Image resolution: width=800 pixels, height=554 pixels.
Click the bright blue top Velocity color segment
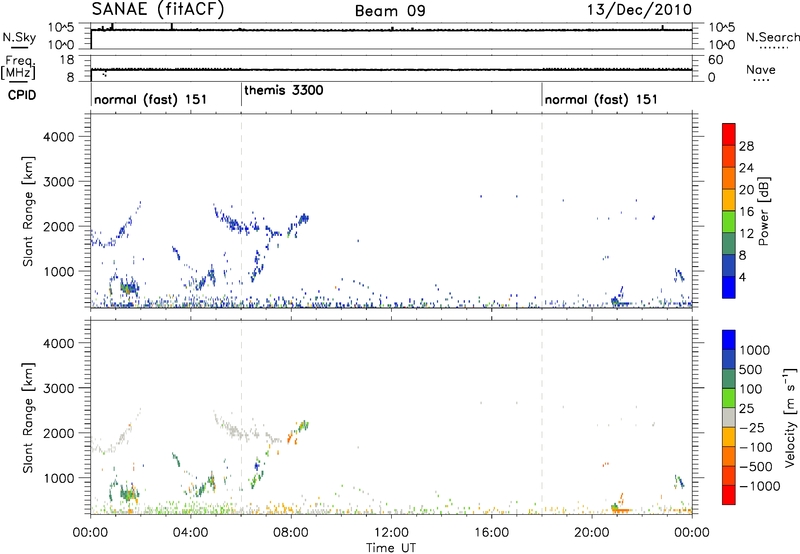729,339
